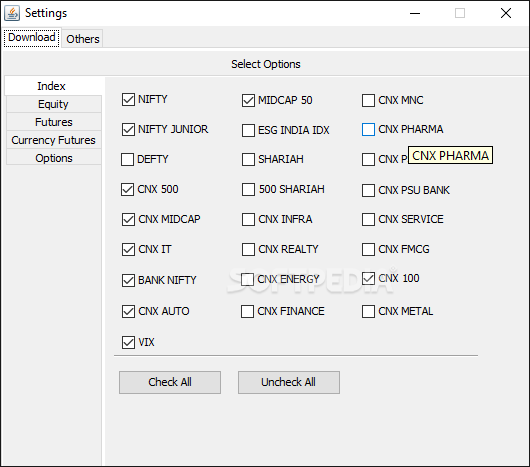Image resolution: width=530 pixels, height=467 pixels.
Task: Open the Others tab
Action: tap(83, 39)
